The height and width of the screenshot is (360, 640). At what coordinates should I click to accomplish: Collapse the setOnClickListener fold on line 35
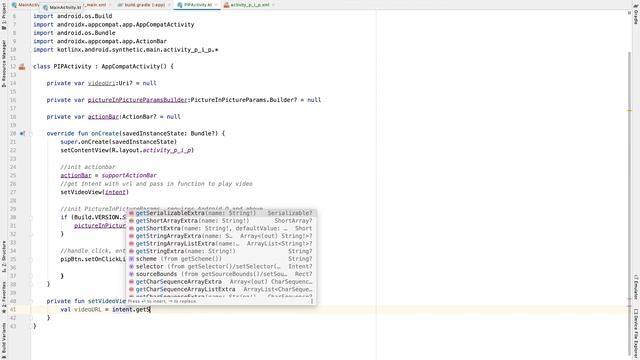[x=31, y=259]
